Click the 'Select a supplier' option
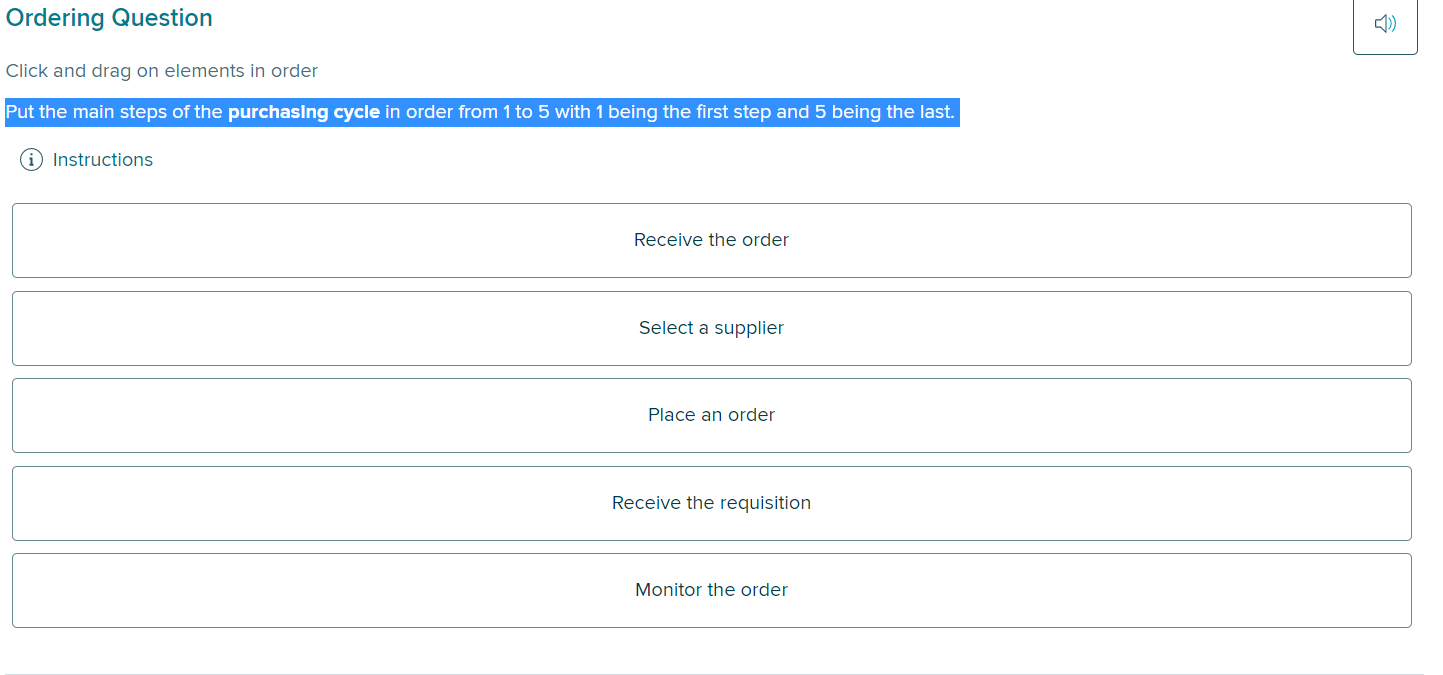1443x675 pixels. (x=711, y=328)
